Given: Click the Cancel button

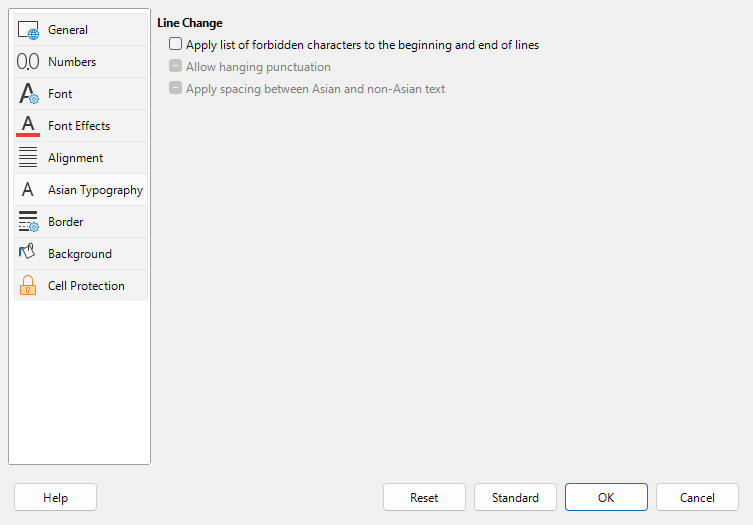Looking at the screenshot, I should (x=697, y=497).
